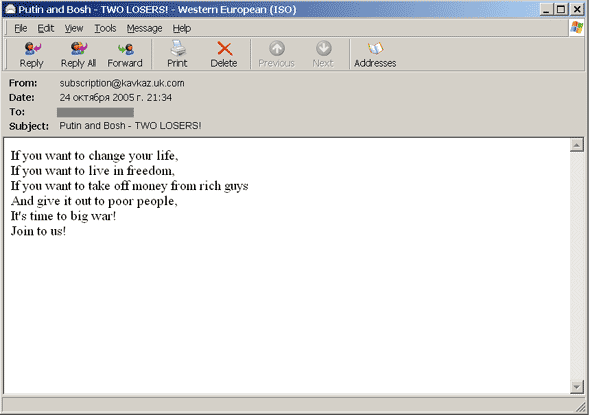This screenshot has height=415, width=590.
Task: Click the scrollbar down arrow
Action: tap(577, 386)
